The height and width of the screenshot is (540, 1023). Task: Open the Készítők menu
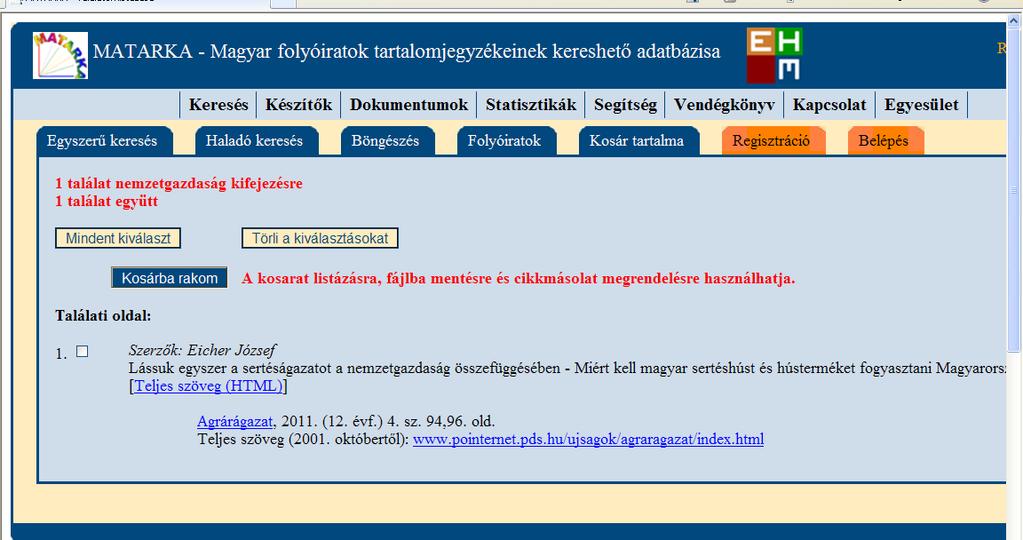tap(299, 105)
